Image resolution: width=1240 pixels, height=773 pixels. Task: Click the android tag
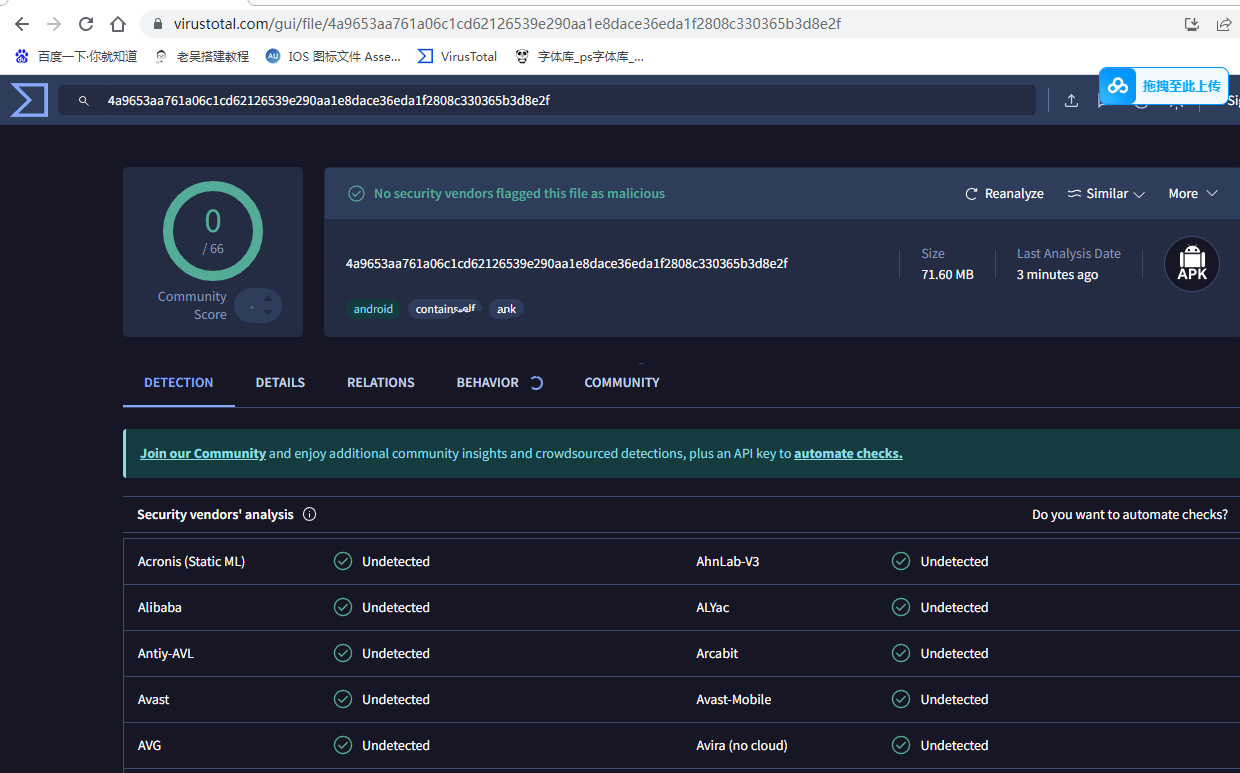coord(373,309)
